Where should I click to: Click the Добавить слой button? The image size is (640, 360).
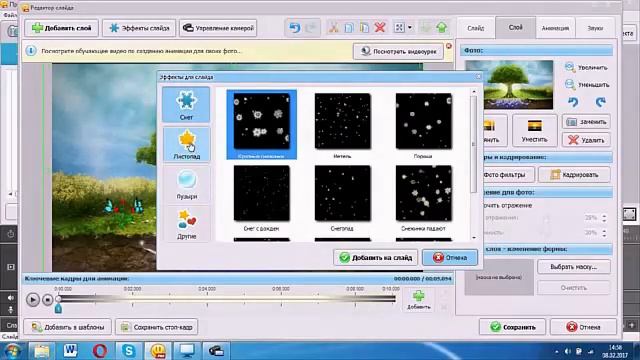(61, 28)
